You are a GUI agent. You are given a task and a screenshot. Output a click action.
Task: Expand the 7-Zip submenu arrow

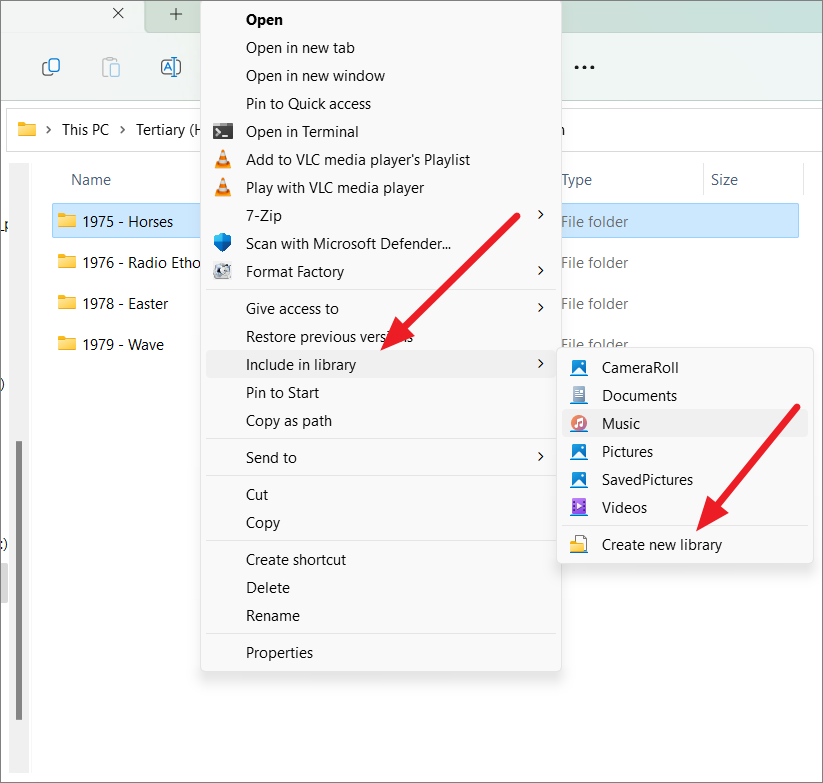[541, 215]
